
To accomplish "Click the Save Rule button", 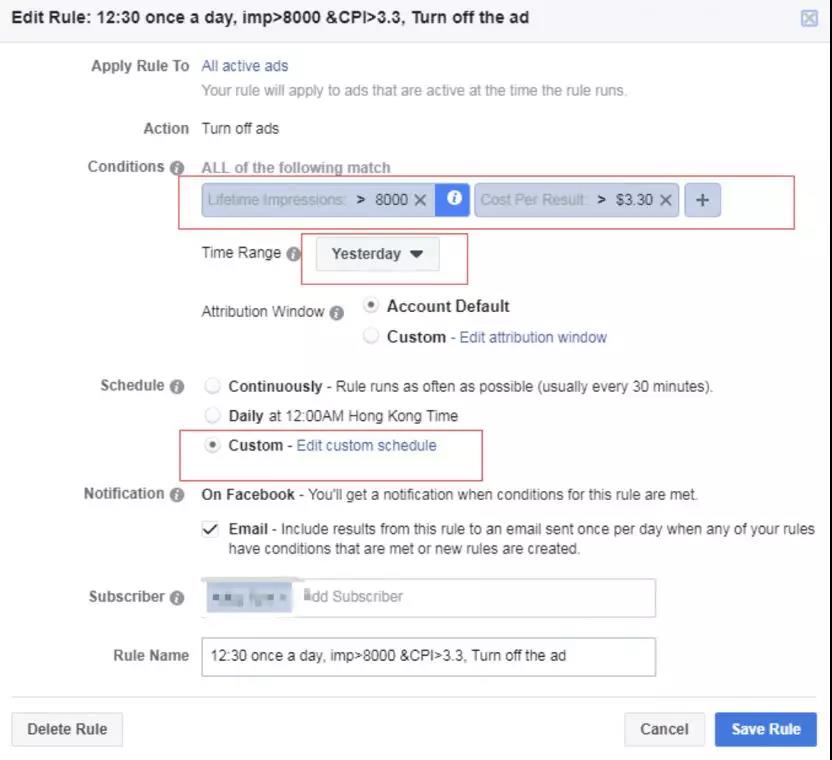I will [765, 729].
